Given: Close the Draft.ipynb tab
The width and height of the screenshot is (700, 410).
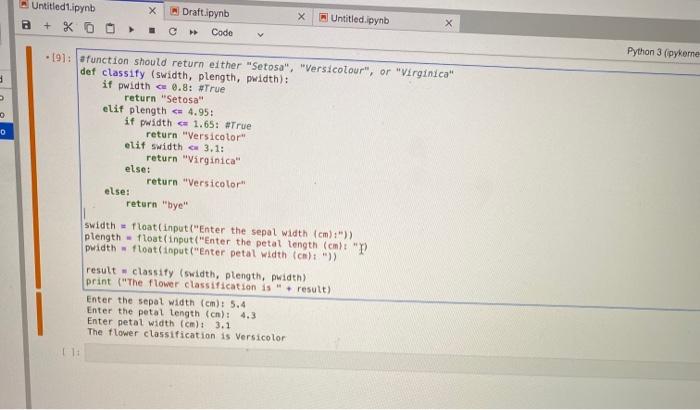Looking at the screenshot, I should point(301,17).
